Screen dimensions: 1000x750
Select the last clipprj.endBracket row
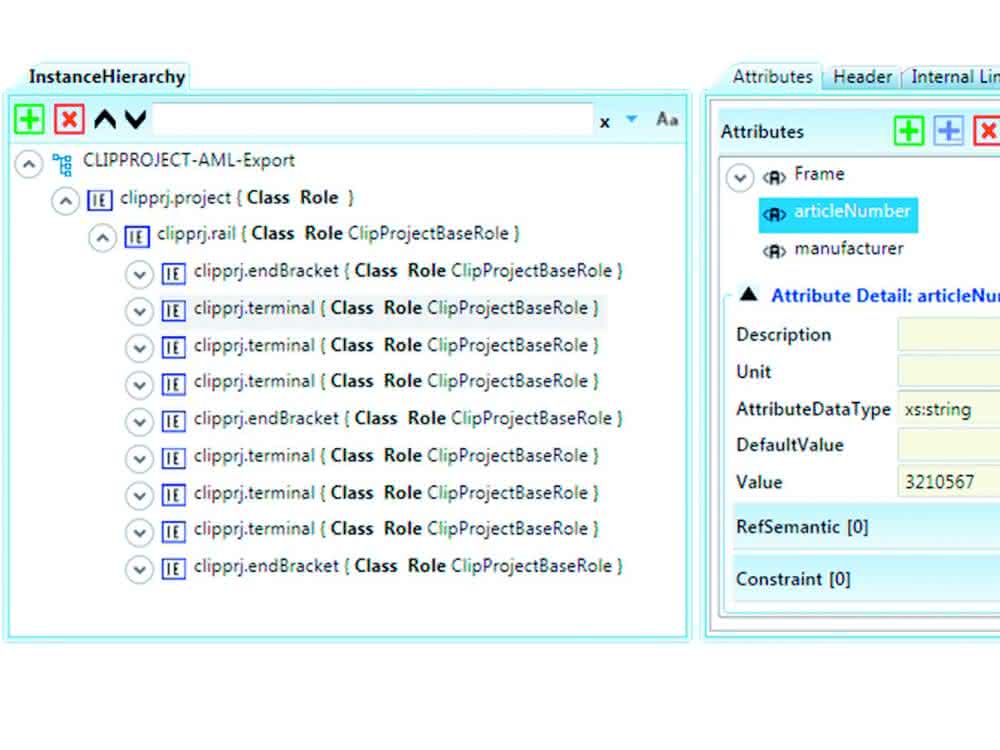click(408, 566)
